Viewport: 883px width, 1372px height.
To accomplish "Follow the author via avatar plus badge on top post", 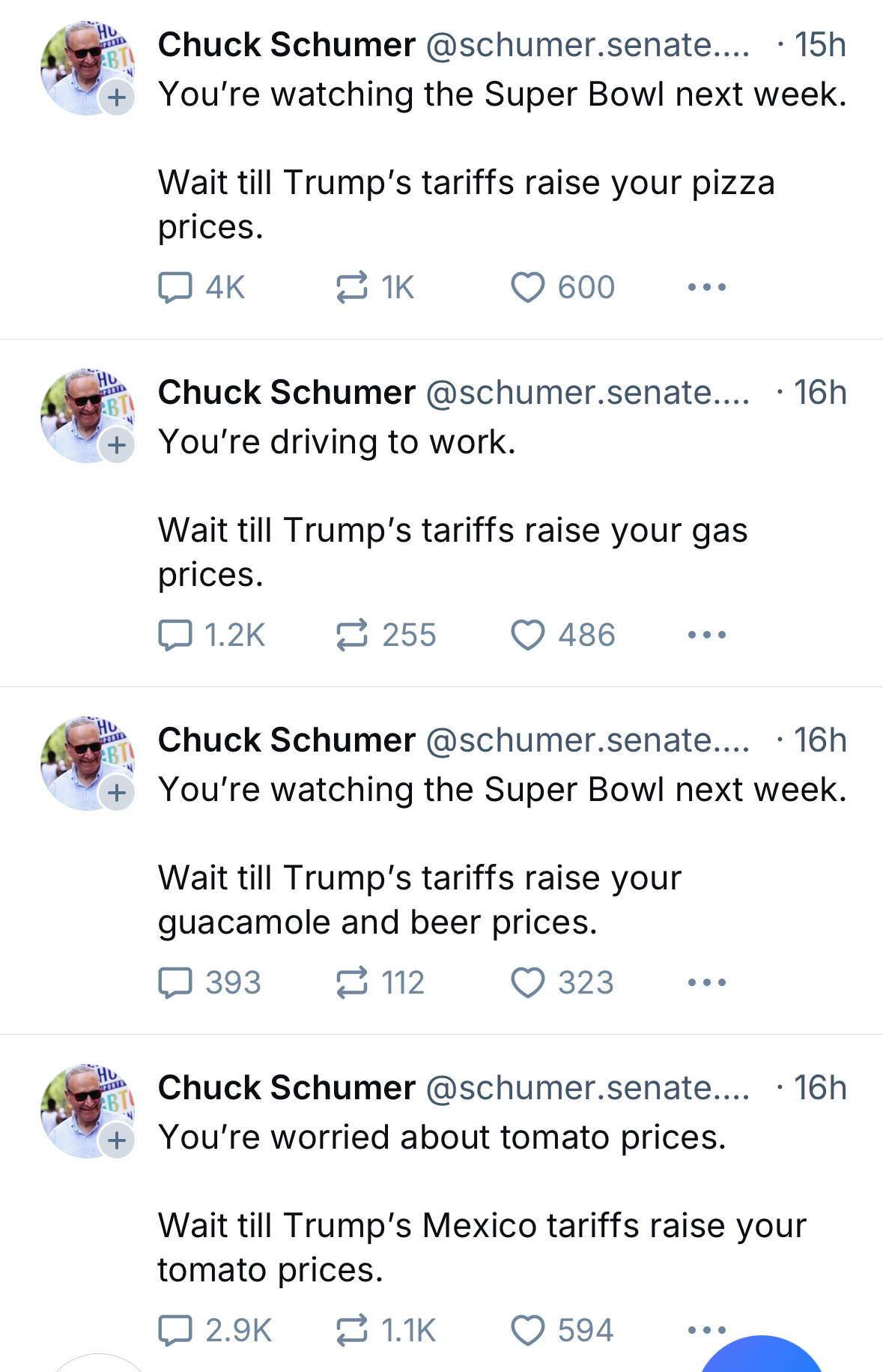I will pos(117,97).
